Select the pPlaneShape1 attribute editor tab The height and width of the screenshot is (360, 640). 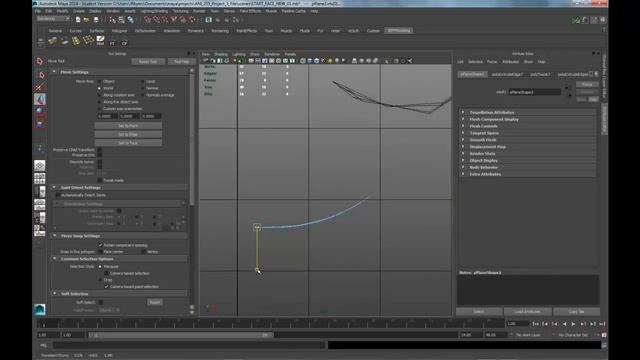click(472, 74)
